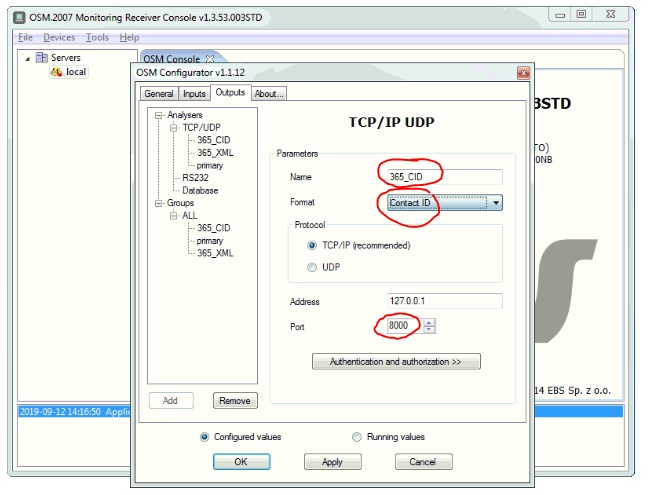Viewport: 648px width, 495px height.
Task: Close the OSM Configurator dialog
Action: pos(523,74)
